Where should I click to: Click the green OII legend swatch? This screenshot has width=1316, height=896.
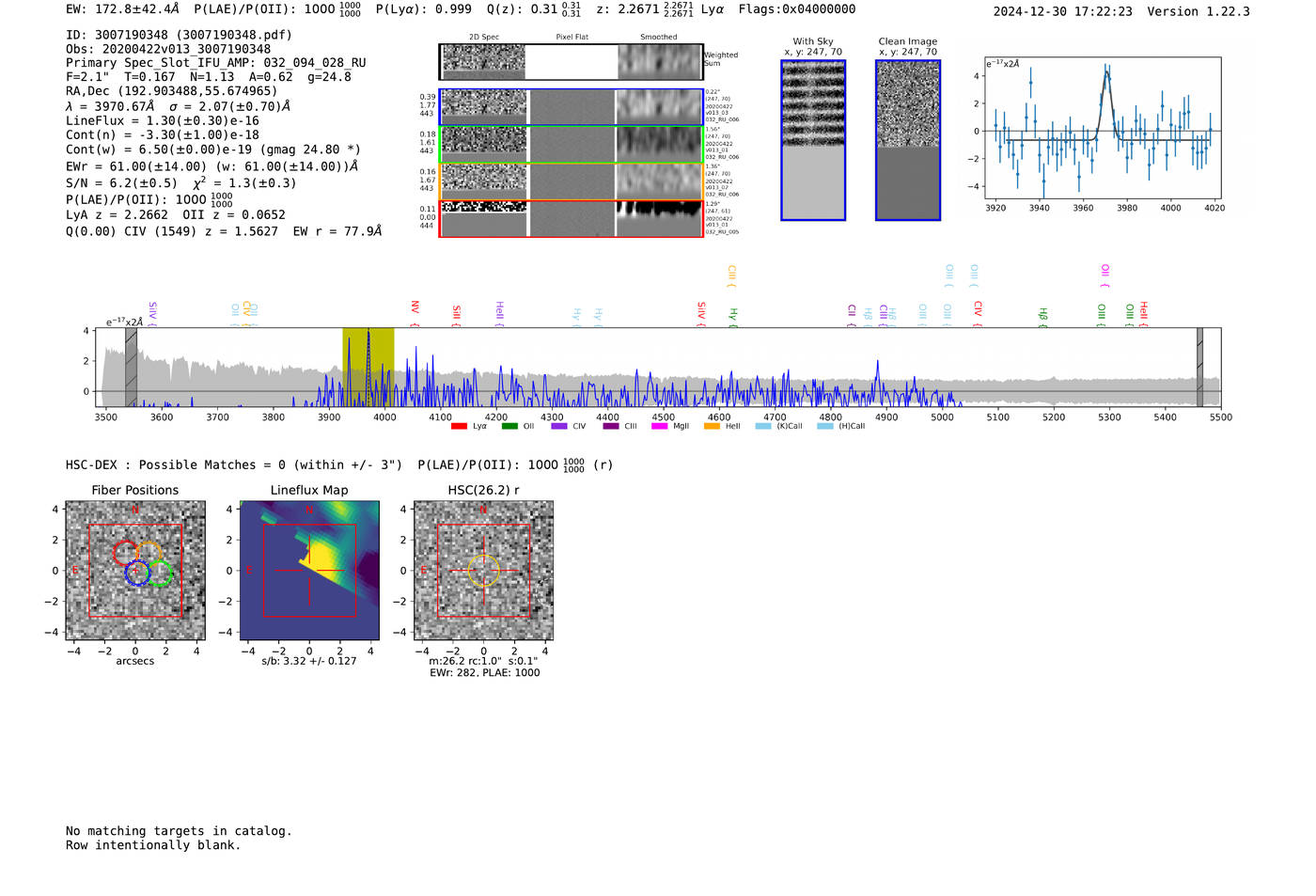[x=509, y=426]
